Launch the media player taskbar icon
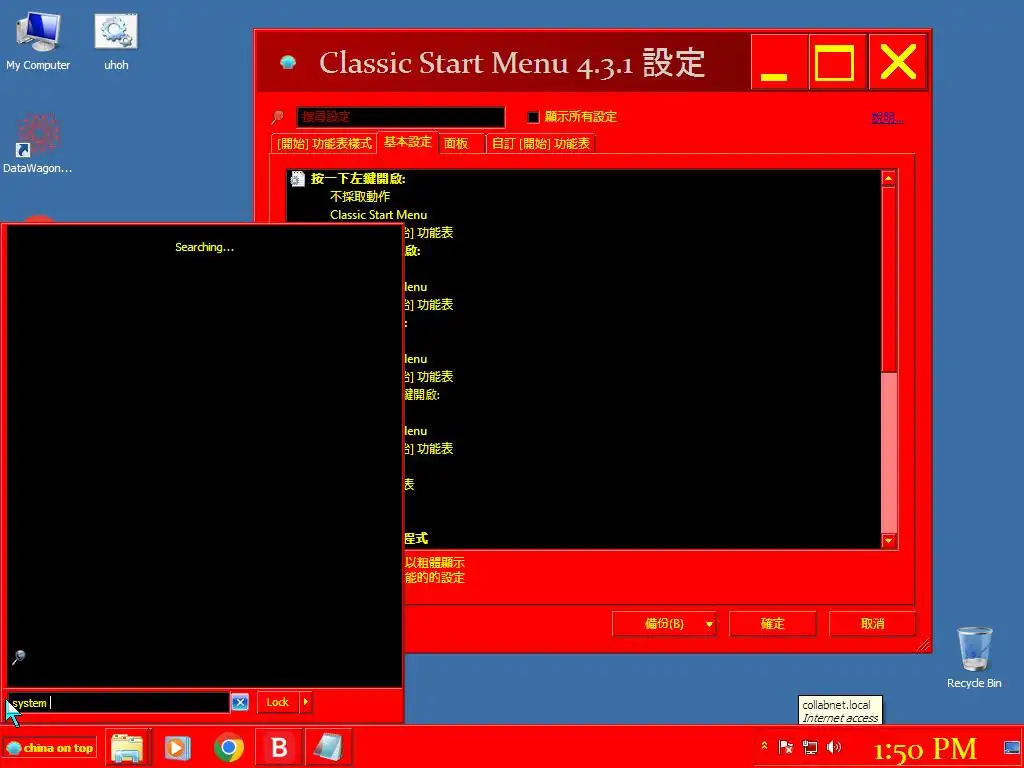The height and width of the screenshot is (768, 1024). 177,748
